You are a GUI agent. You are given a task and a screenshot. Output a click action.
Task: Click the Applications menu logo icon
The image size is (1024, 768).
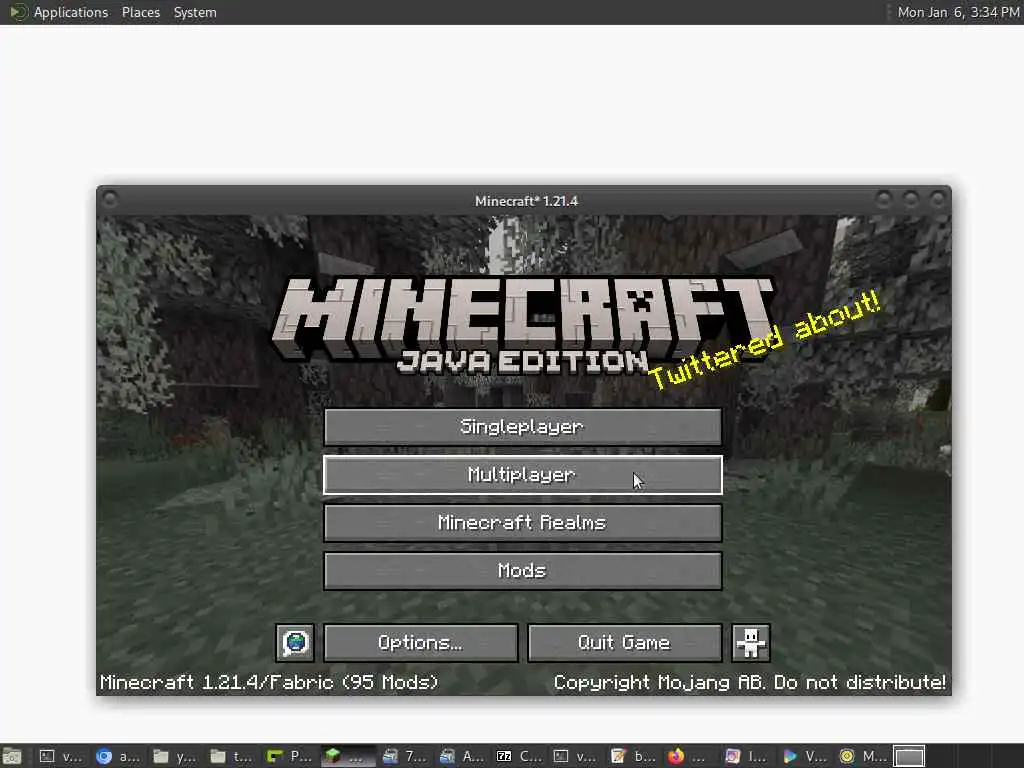point(18,12)
